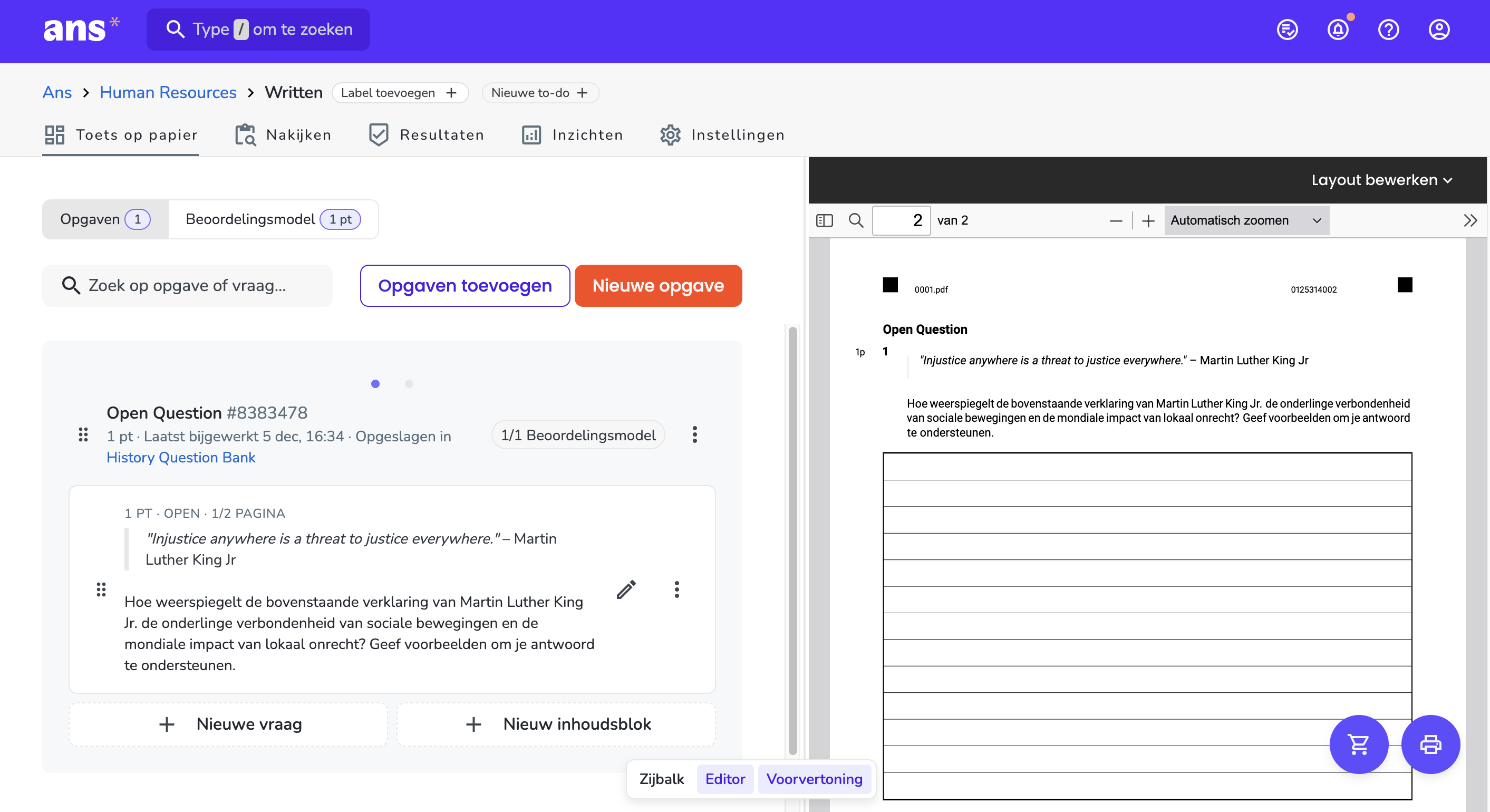Click the PDF zoom in plus icon

pyautogui.click(x=1148, y=220)
